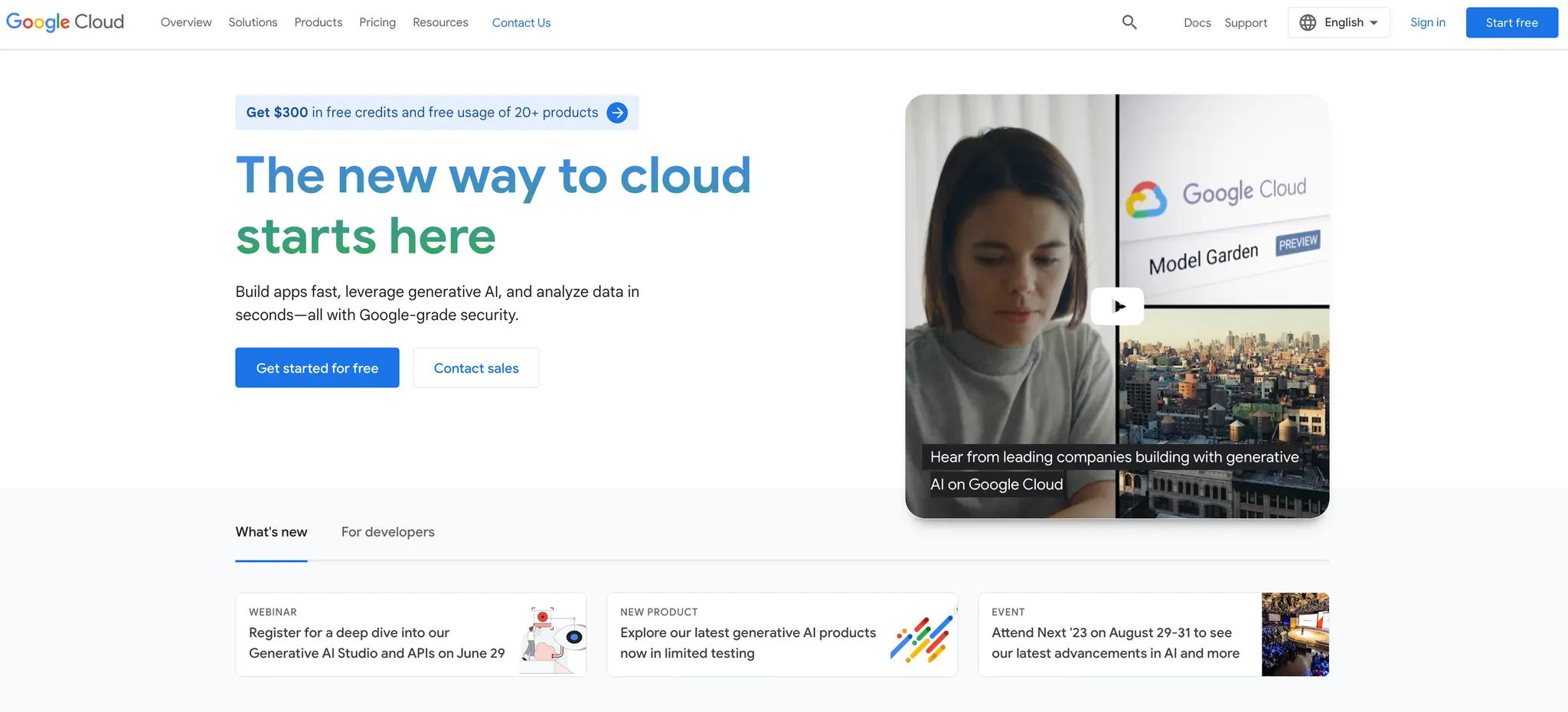1568x712 pixels.
Task: Open the Generative AI Studio webinar text
Action: click(377, 643)
